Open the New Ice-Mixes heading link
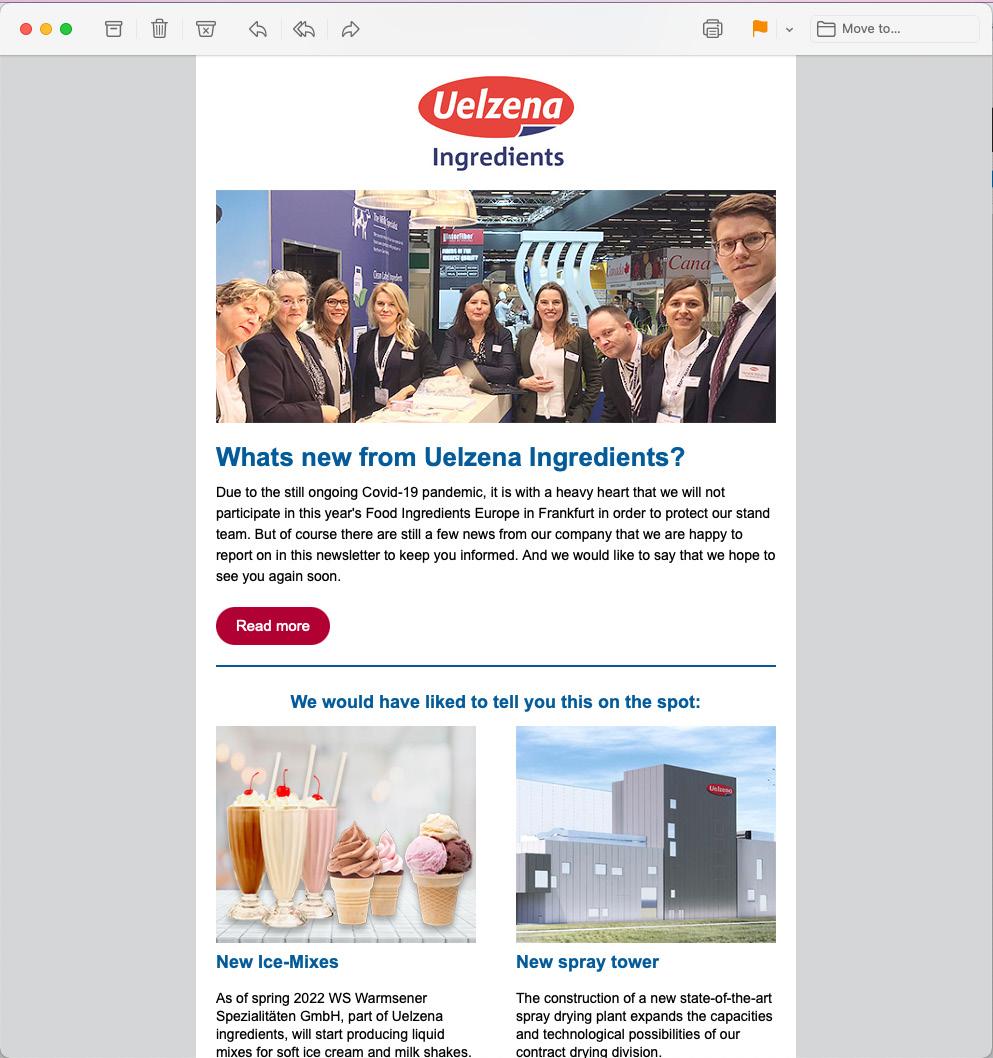Image resolution: width=993 pixels, height=1058 pixels. tap(277, 962)
